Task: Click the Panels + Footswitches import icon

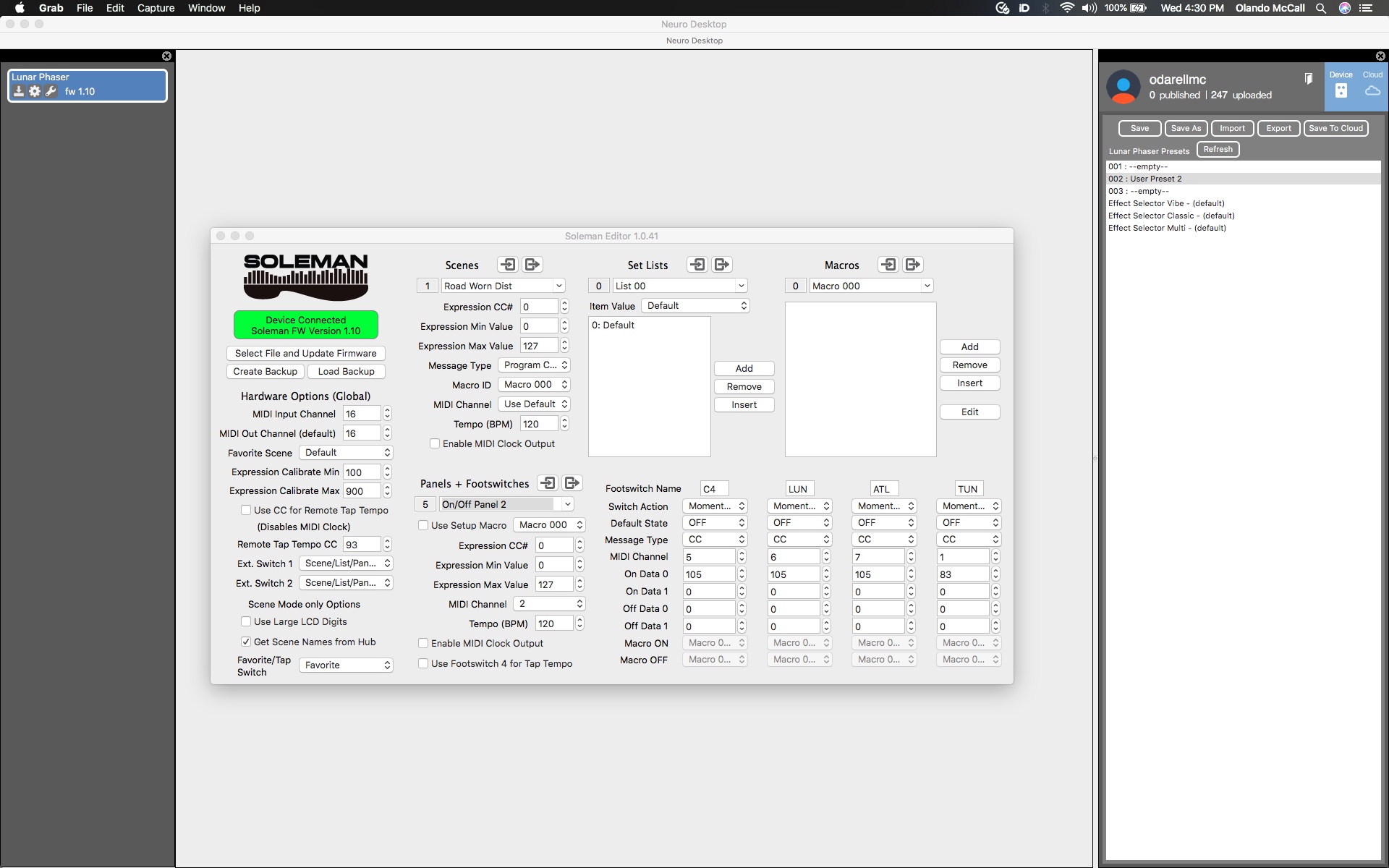Action: [x=548, y=483]
